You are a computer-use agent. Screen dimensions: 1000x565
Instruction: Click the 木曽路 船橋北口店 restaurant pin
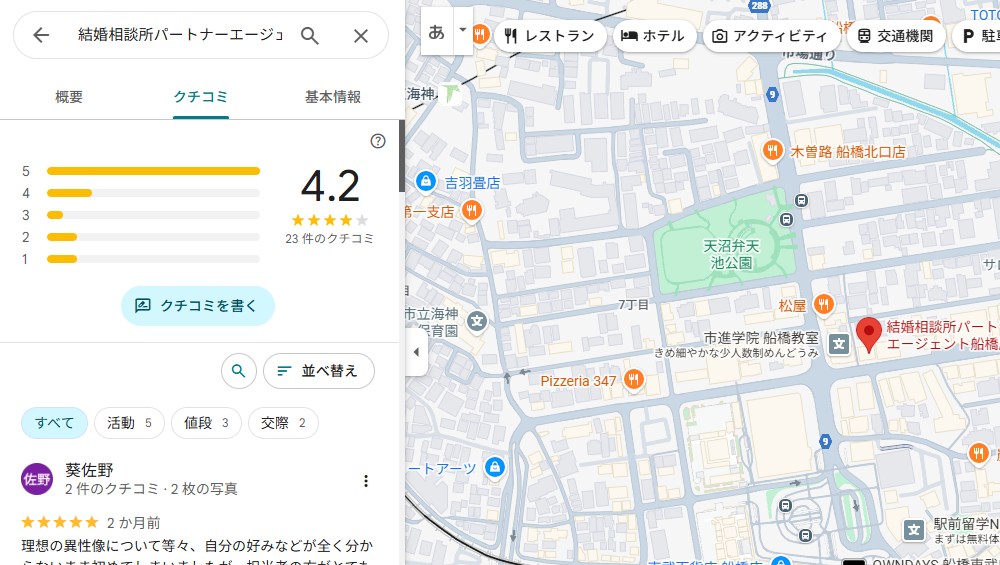772,151
